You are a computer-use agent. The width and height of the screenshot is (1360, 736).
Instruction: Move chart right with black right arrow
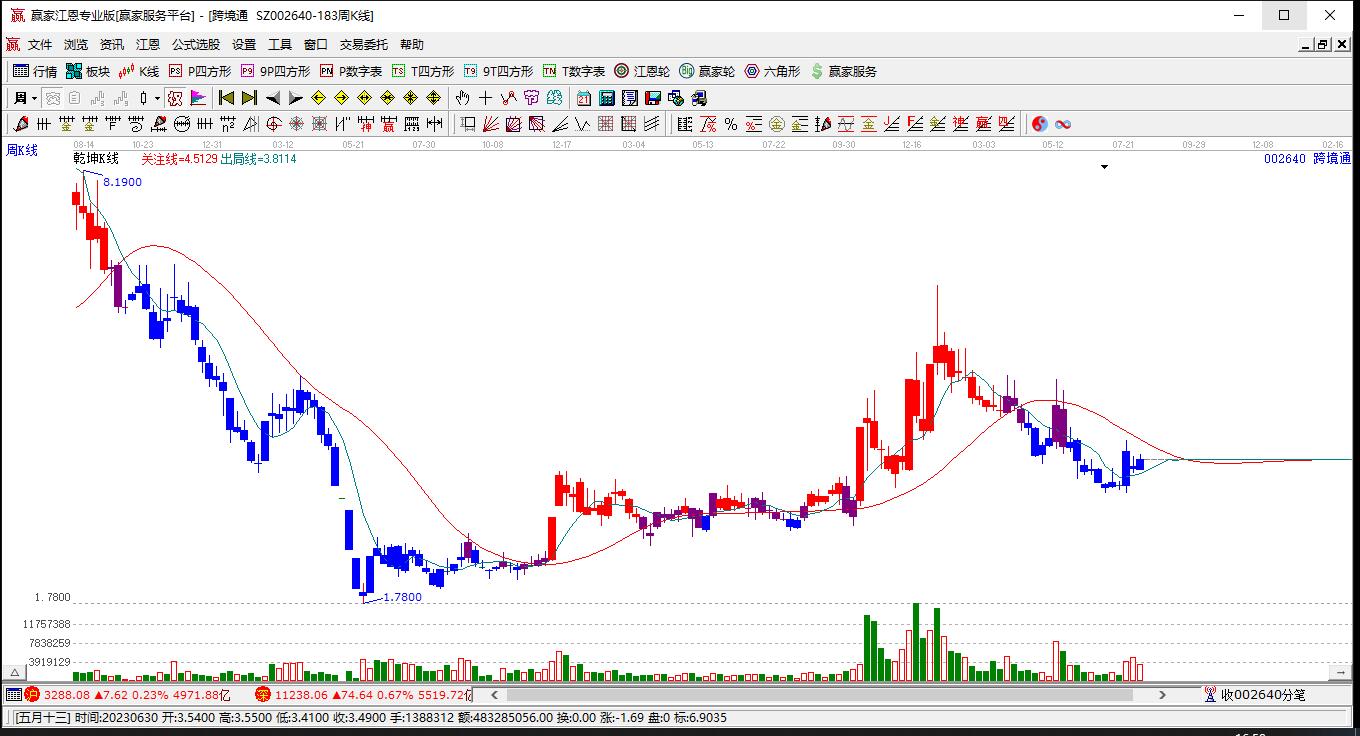295,98
